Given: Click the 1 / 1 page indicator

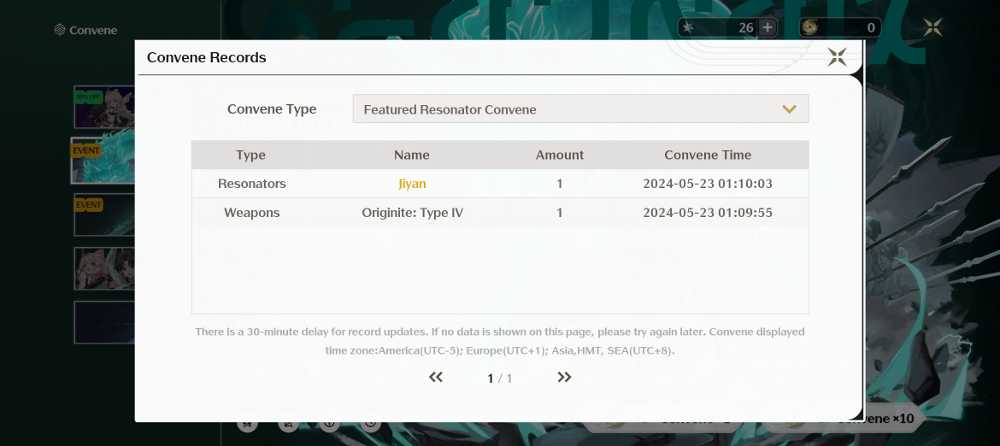Looking at the screenshot, I should tap(499, 378).
